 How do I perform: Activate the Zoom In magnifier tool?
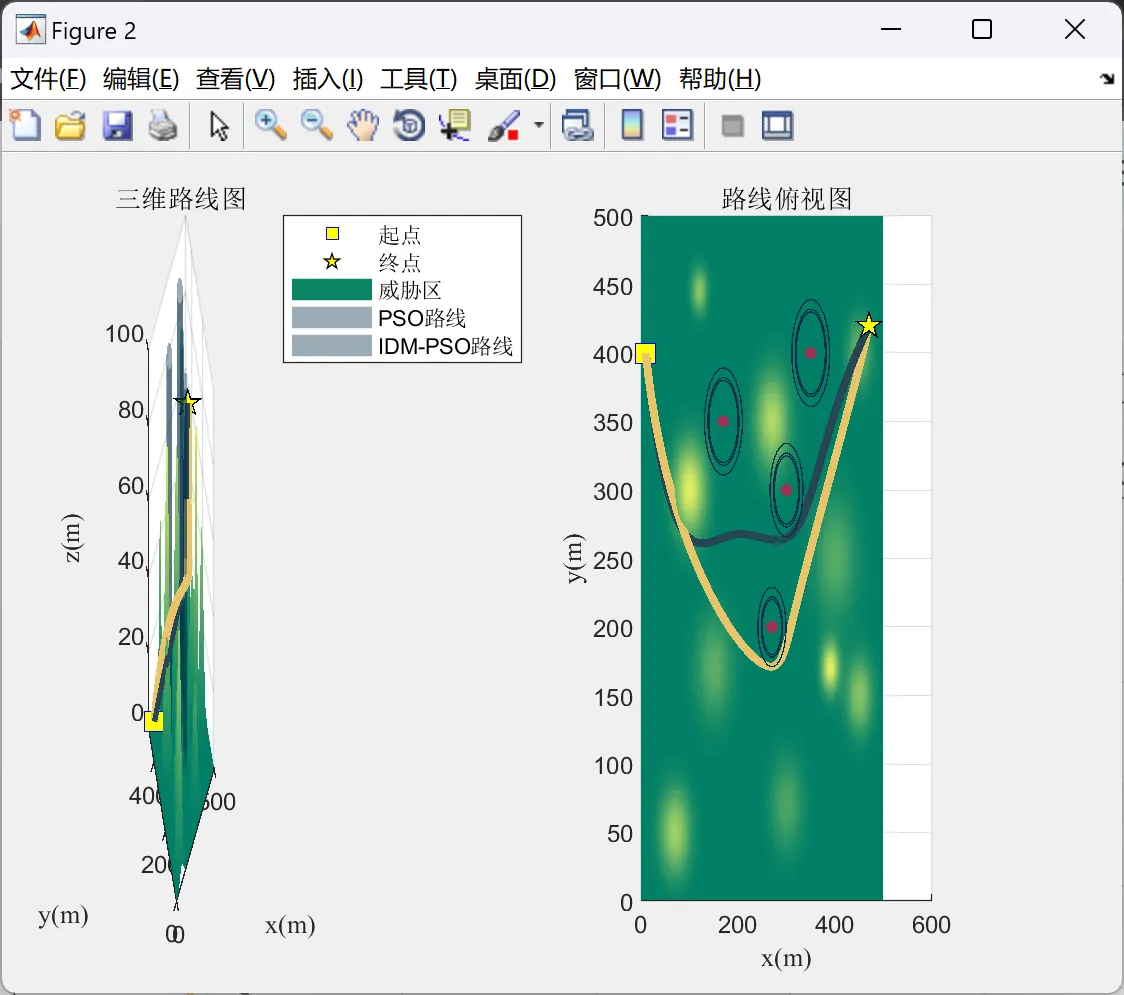(x=270, y=125)
